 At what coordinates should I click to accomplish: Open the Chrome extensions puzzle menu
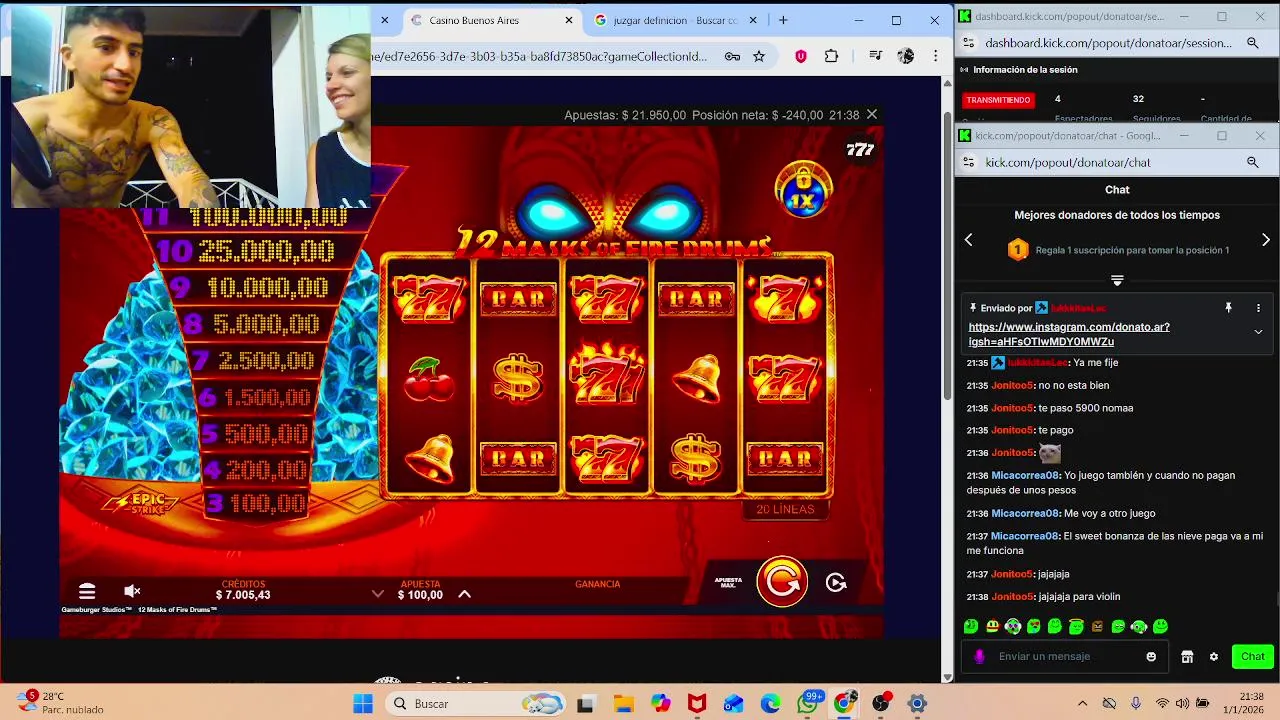831,56
